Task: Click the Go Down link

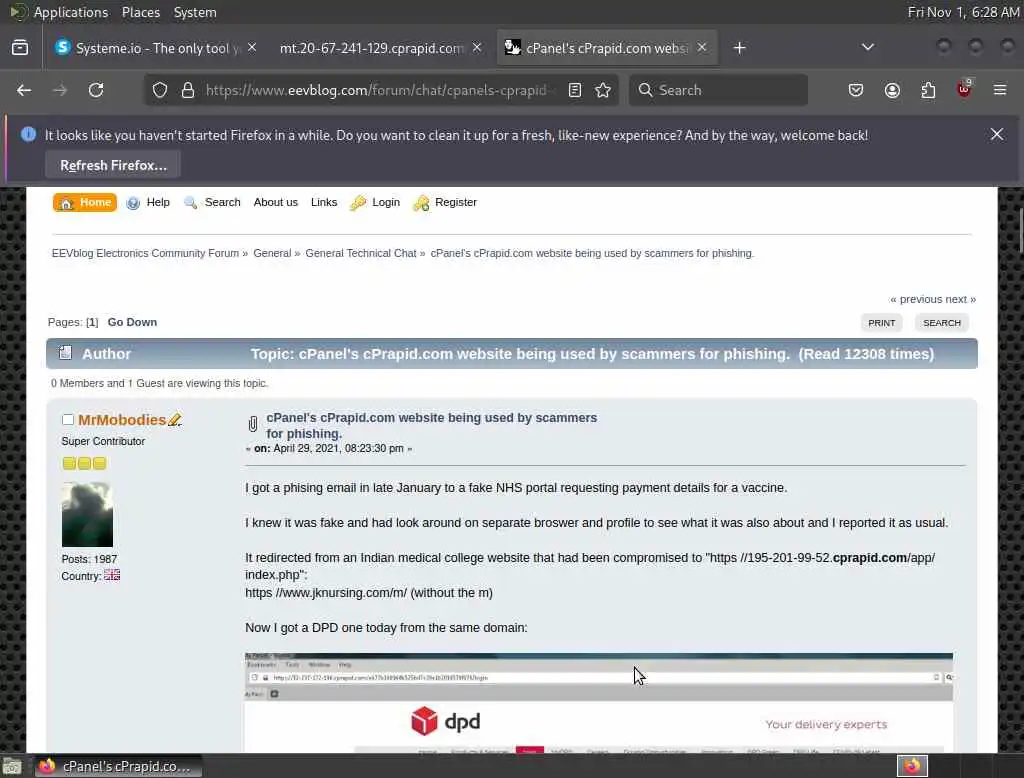Action: 132,322
